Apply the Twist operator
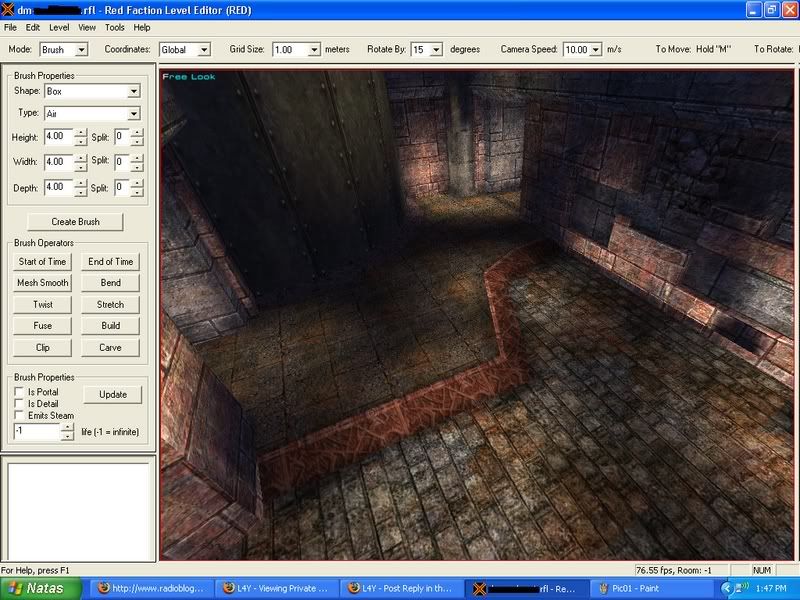 coord(42,305)
